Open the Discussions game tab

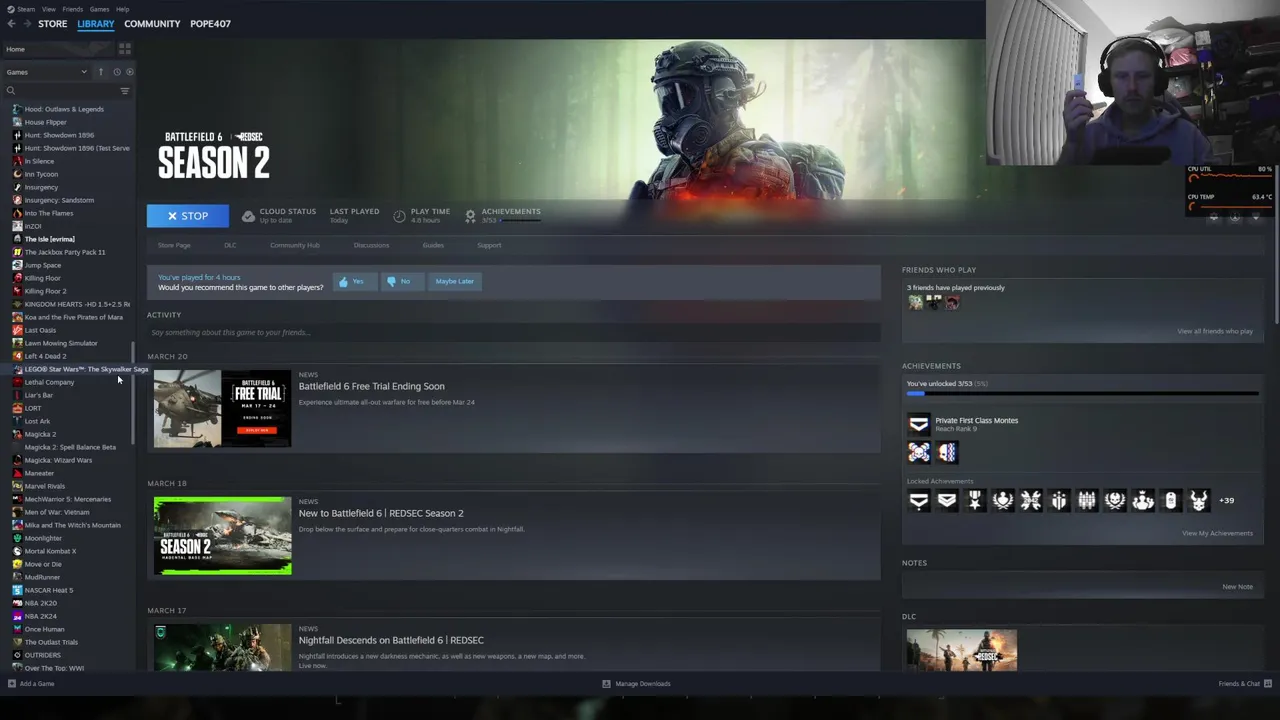(x=371, y=245)
